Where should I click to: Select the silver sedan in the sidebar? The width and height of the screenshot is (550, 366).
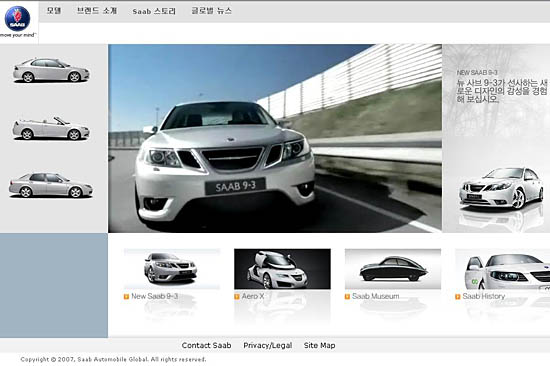[51, 71]
